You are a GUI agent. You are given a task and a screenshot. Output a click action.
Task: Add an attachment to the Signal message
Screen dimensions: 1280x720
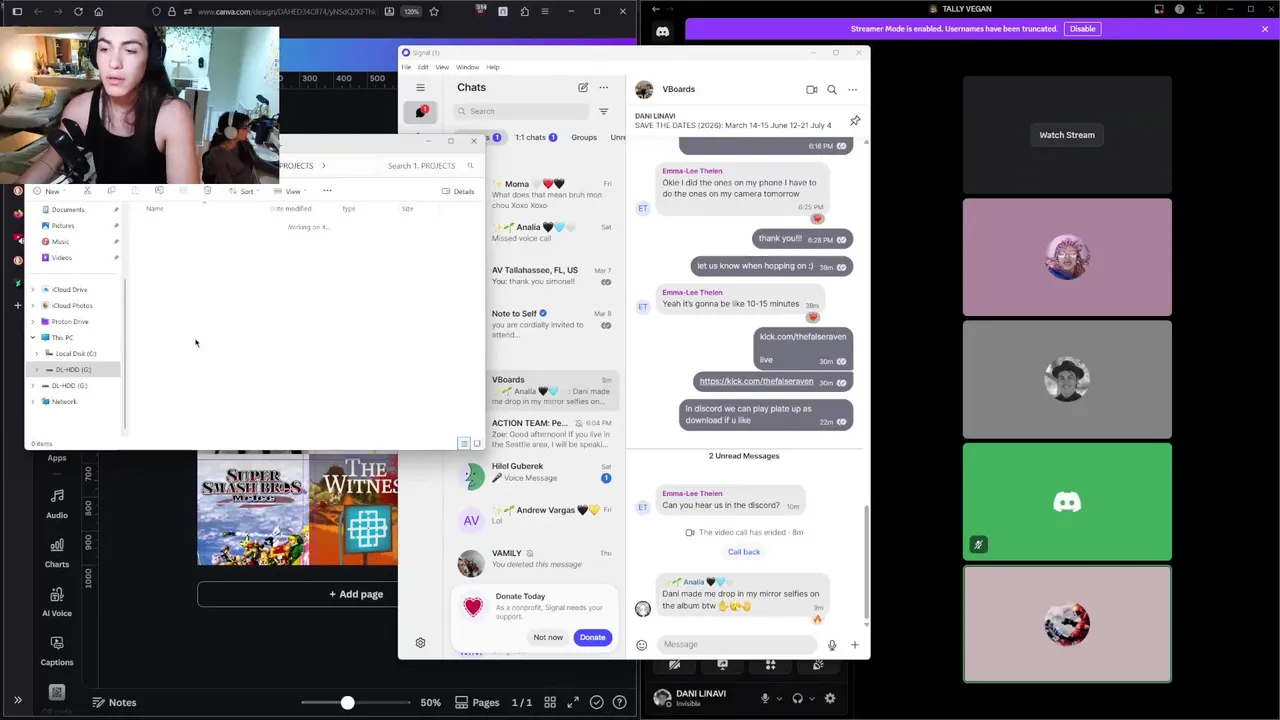(x=855, y=645)
